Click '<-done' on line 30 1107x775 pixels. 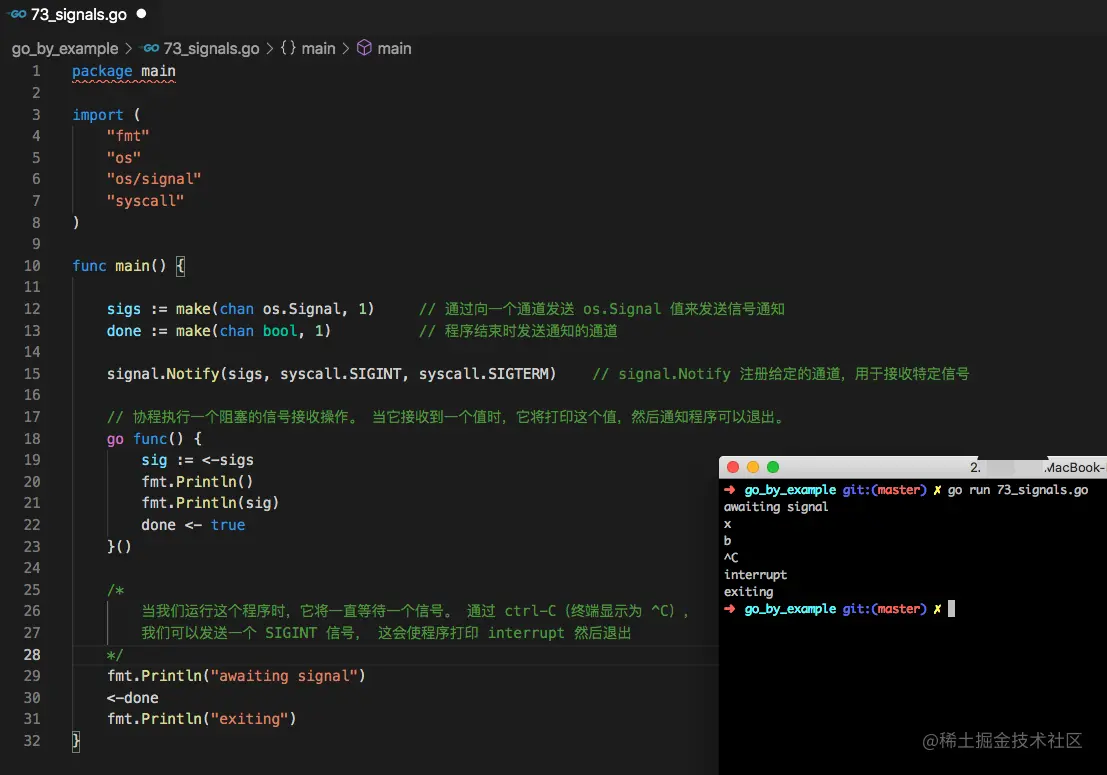133,698
